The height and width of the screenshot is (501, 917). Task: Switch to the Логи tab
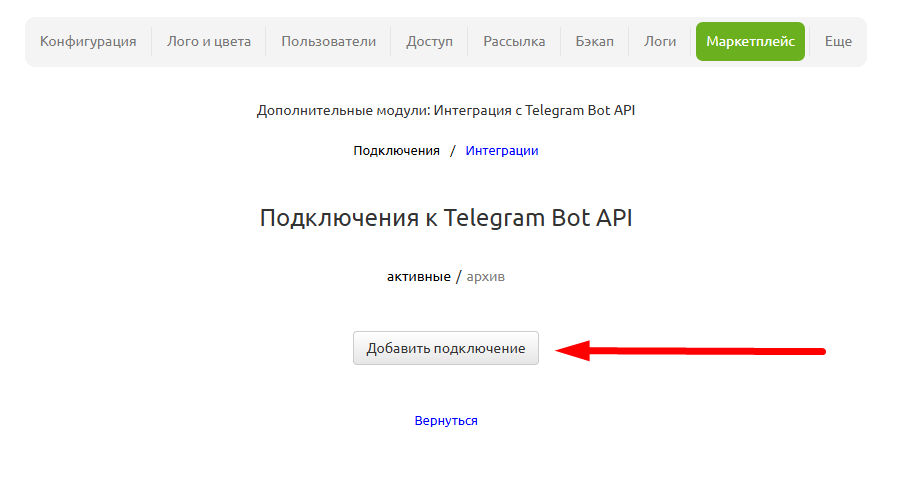(660, 42)
